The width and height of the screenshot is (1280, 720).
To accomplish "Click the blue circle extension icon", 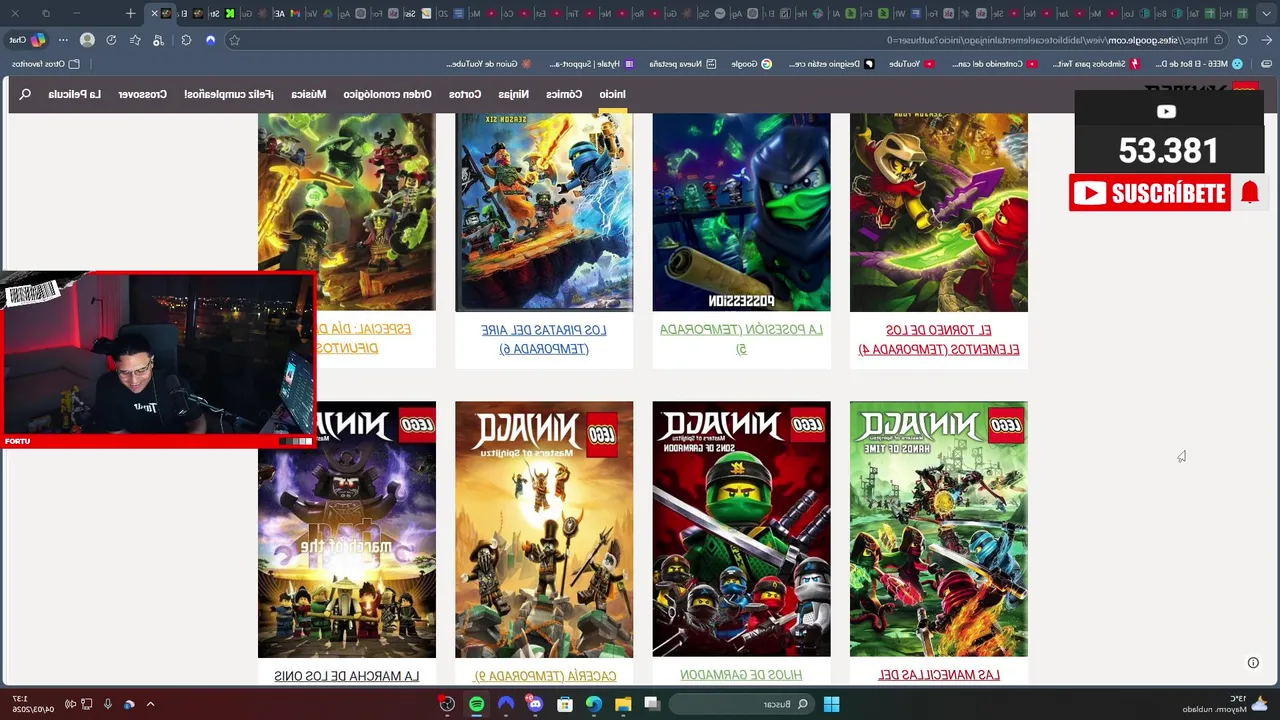I will 210,40.
